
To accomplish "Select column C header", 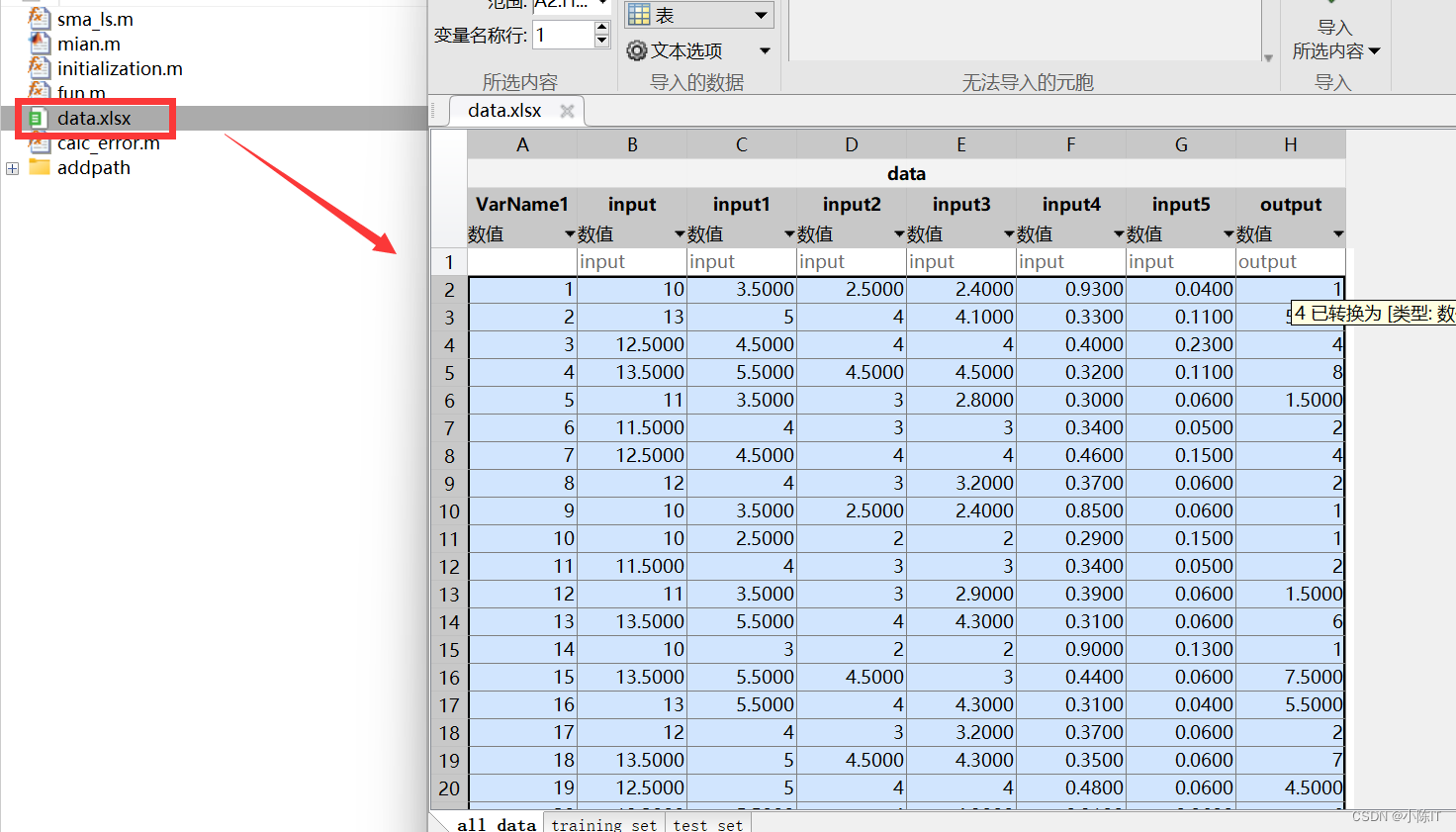I will pos(742,144).
